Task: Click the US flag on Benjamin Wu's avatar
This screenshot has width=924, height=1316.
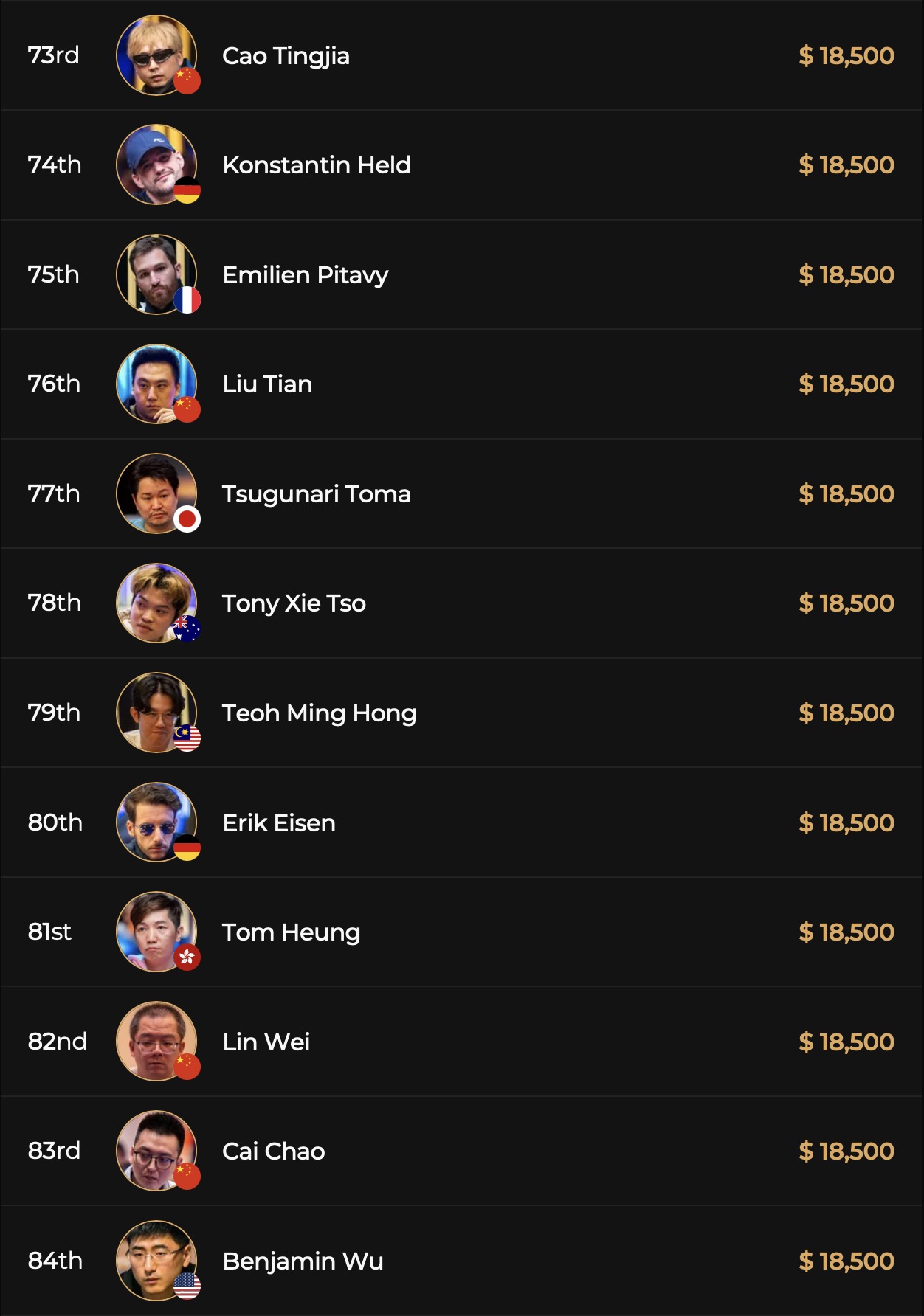Action: click(x=187, y=1286)
